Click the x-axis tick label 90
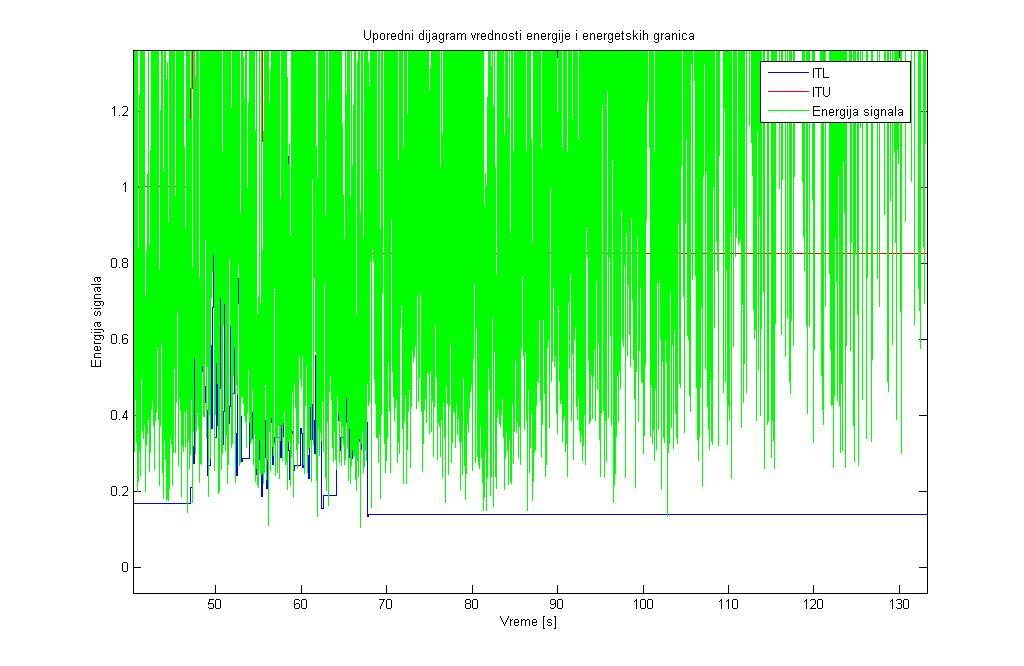Screen dimensions: 1024x666 tap(557, 605)
